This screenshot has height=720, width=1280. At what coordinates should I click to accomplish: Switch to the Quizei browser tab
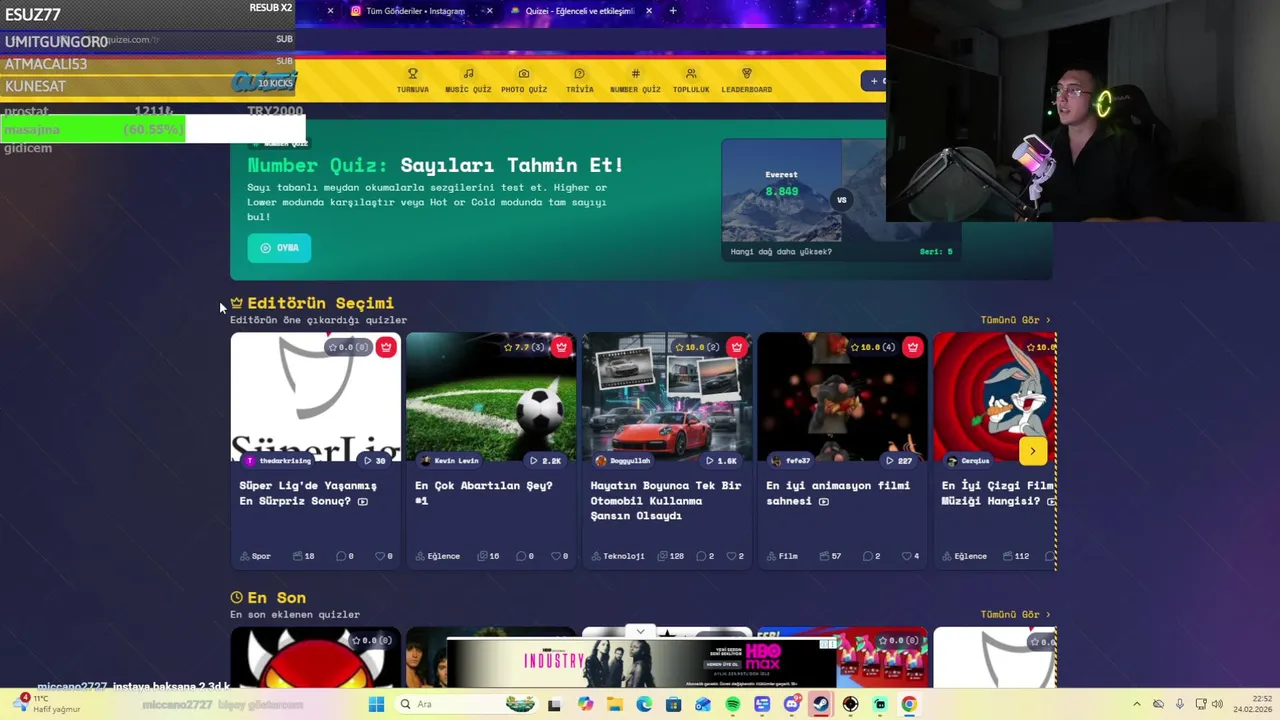579,11
